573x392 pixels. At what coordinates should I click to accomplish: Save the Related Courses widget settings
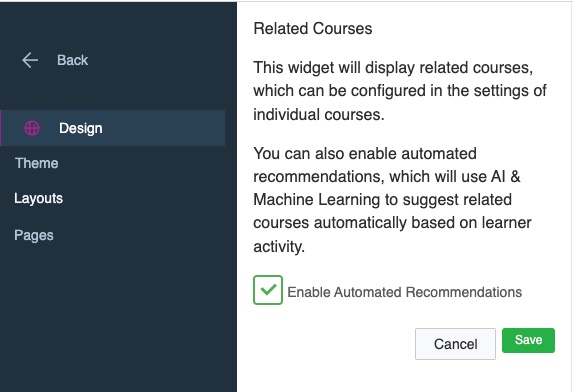click(528, 340)
